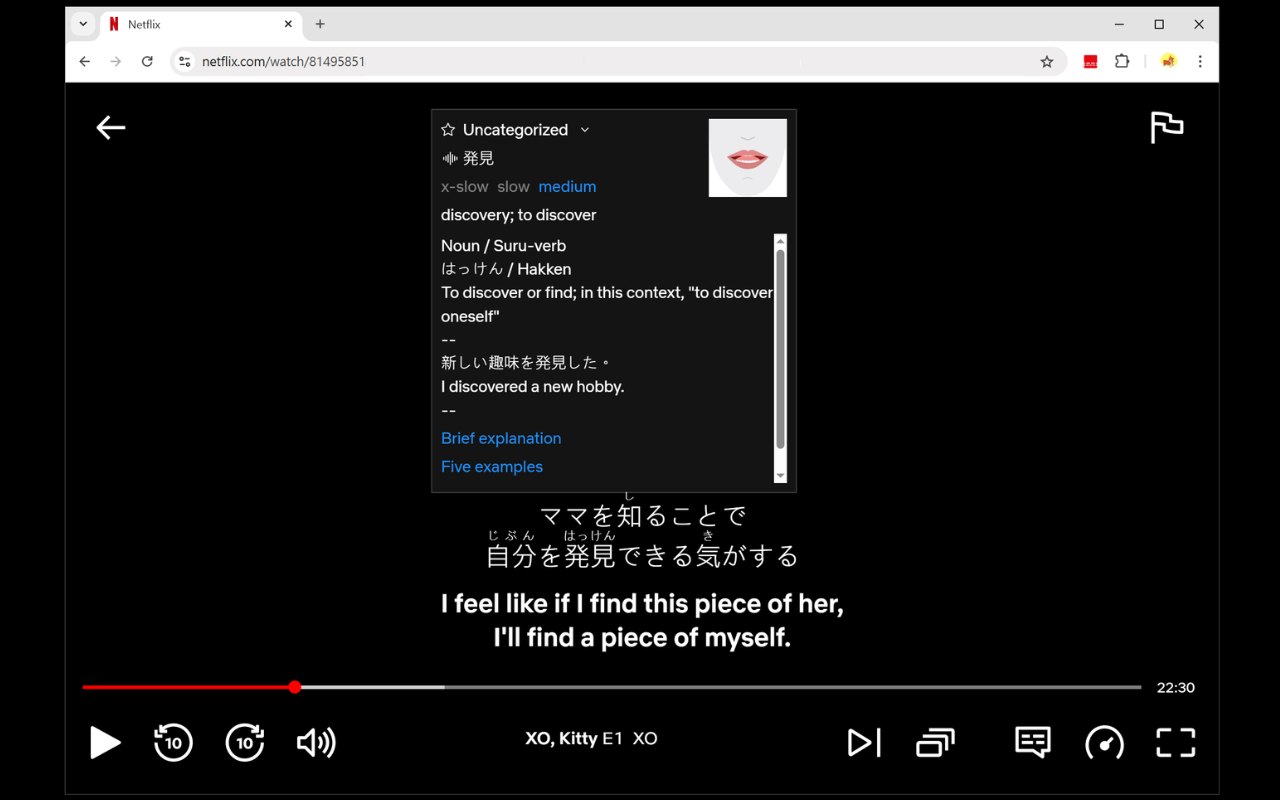Set pronunciation speed to x-slow
This screenshot has width=1280, height=800.
click(x=465, y=187)
